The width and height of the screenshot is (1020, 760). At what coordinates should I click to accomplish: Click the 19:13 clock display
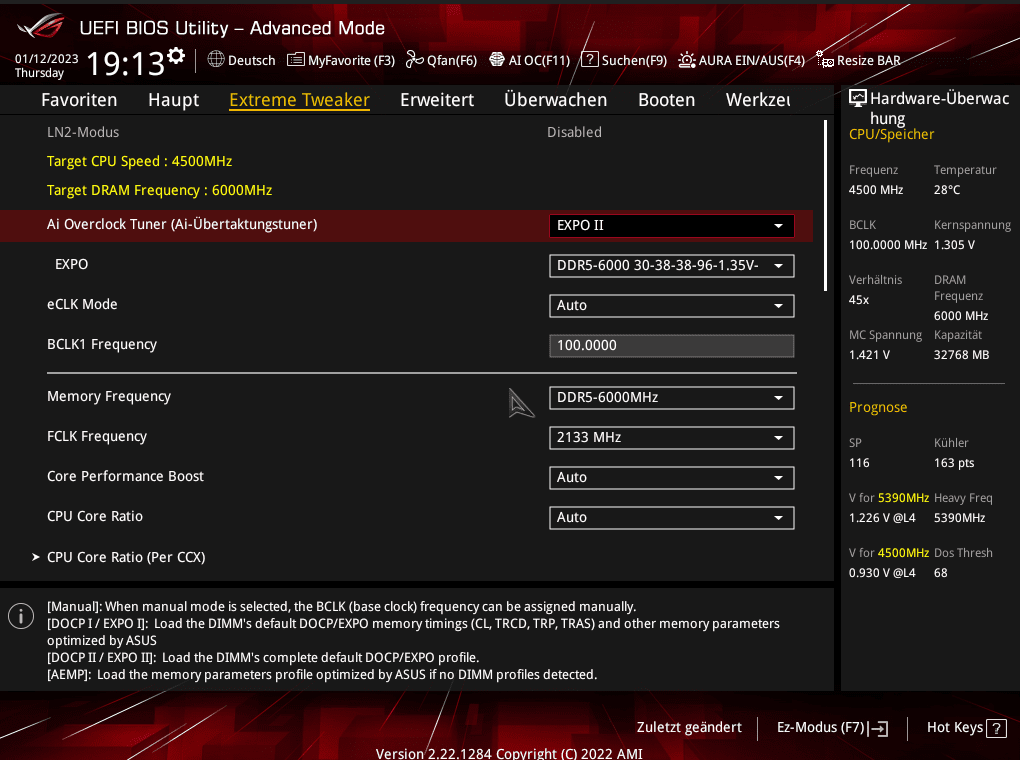(126, 64)
